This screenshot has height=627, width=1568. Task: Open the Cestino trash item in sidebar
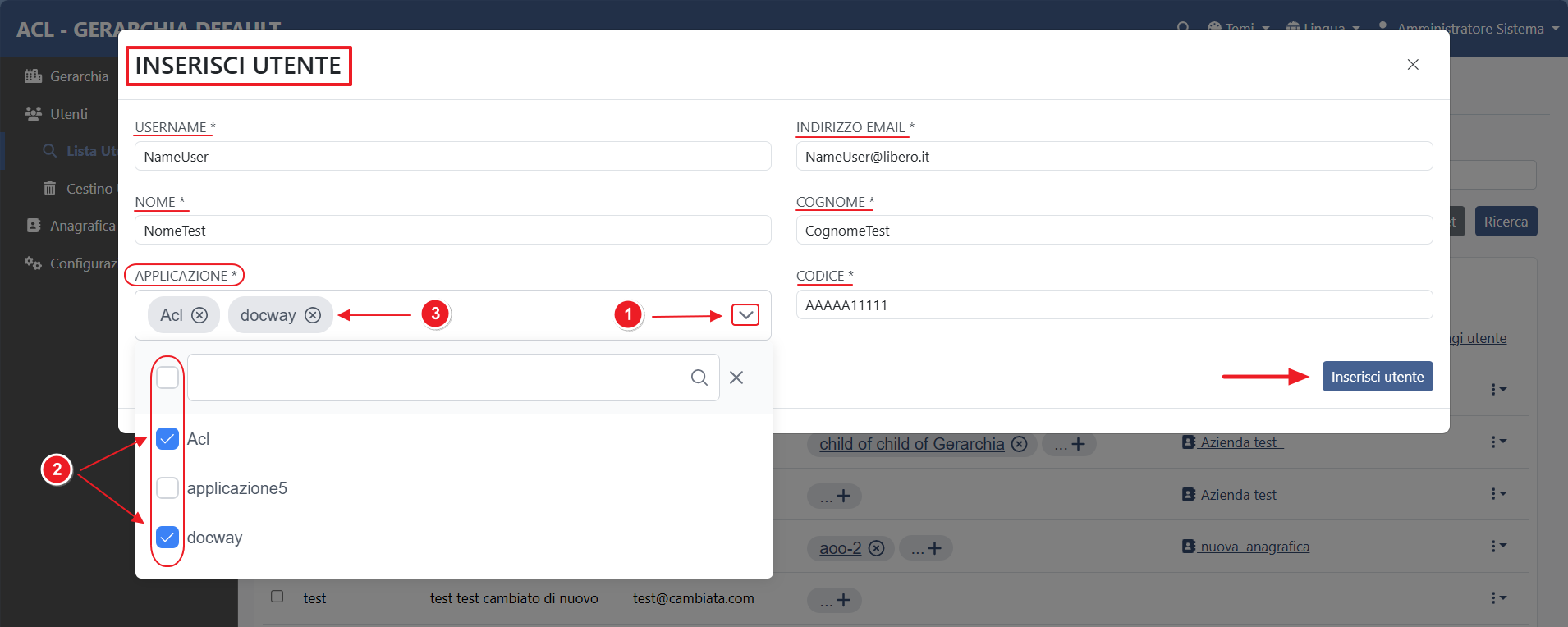coord(89,189)
